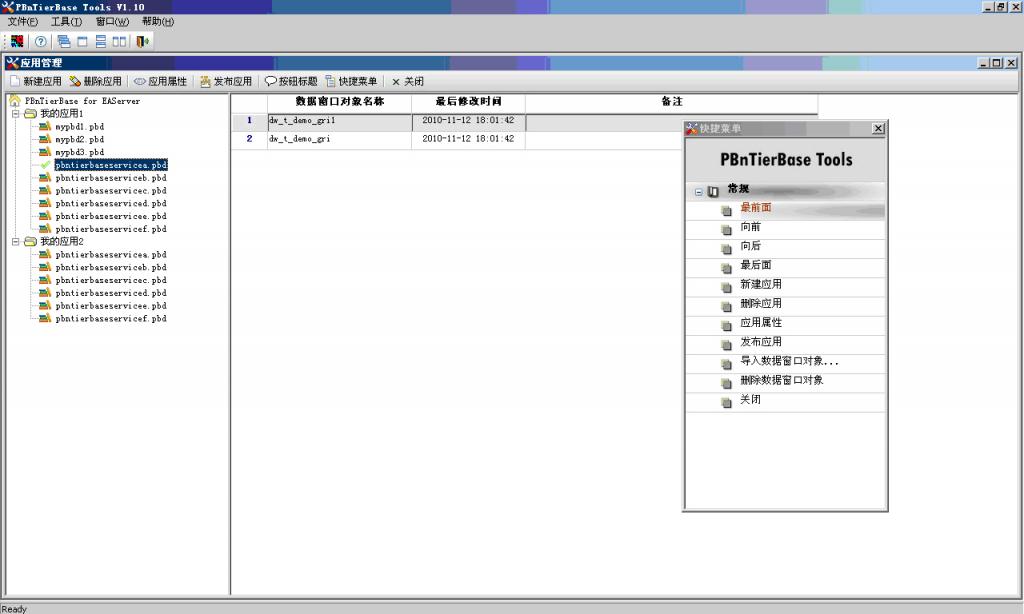
Task: Select pbntierbaseserviceb.pbd under 我的应用2
Action: coord(111,268)
